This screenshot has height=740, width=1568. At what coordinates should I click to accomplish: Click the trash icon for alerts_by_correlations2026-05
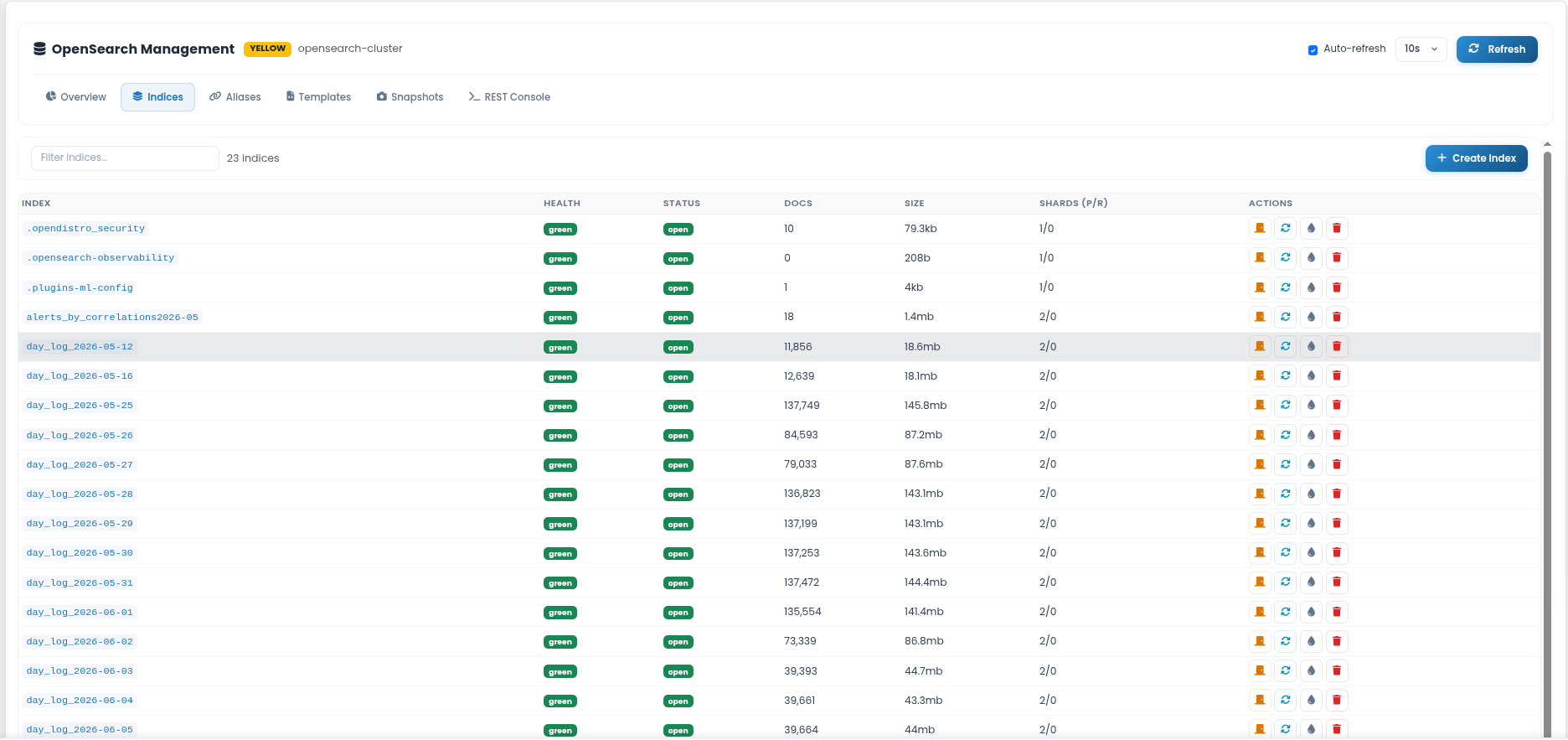coord(1337,317)
